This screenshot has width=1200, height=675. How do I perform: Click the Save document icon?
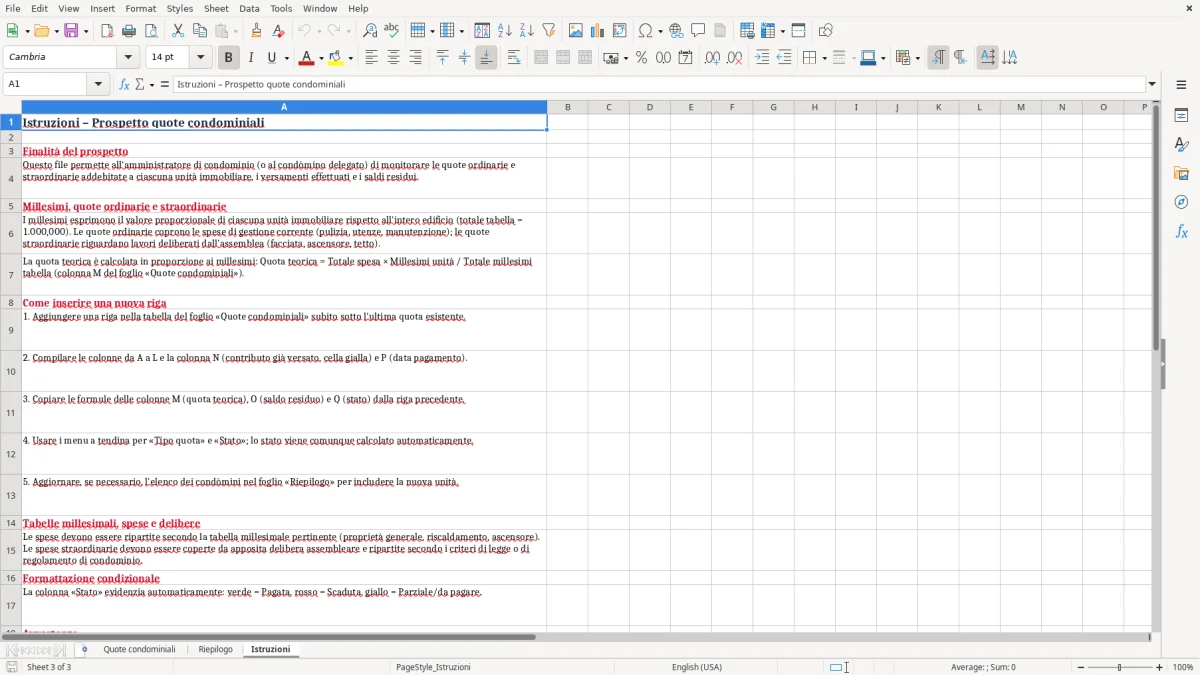coord(70,31)
